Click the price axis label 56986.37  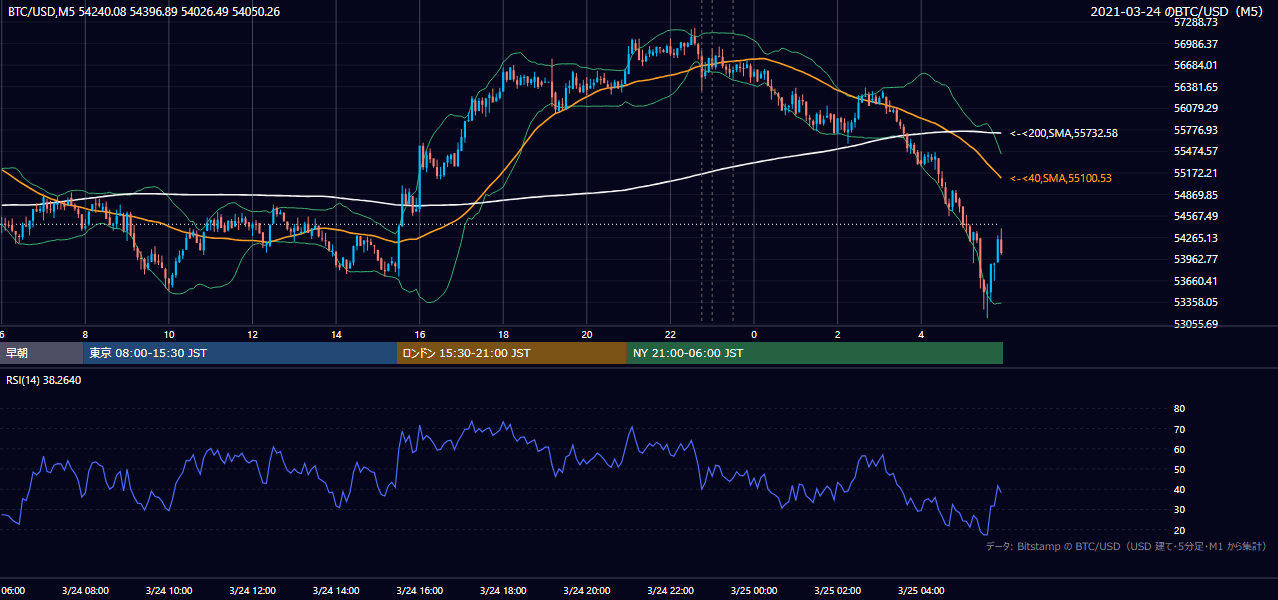pos(1196,44)
